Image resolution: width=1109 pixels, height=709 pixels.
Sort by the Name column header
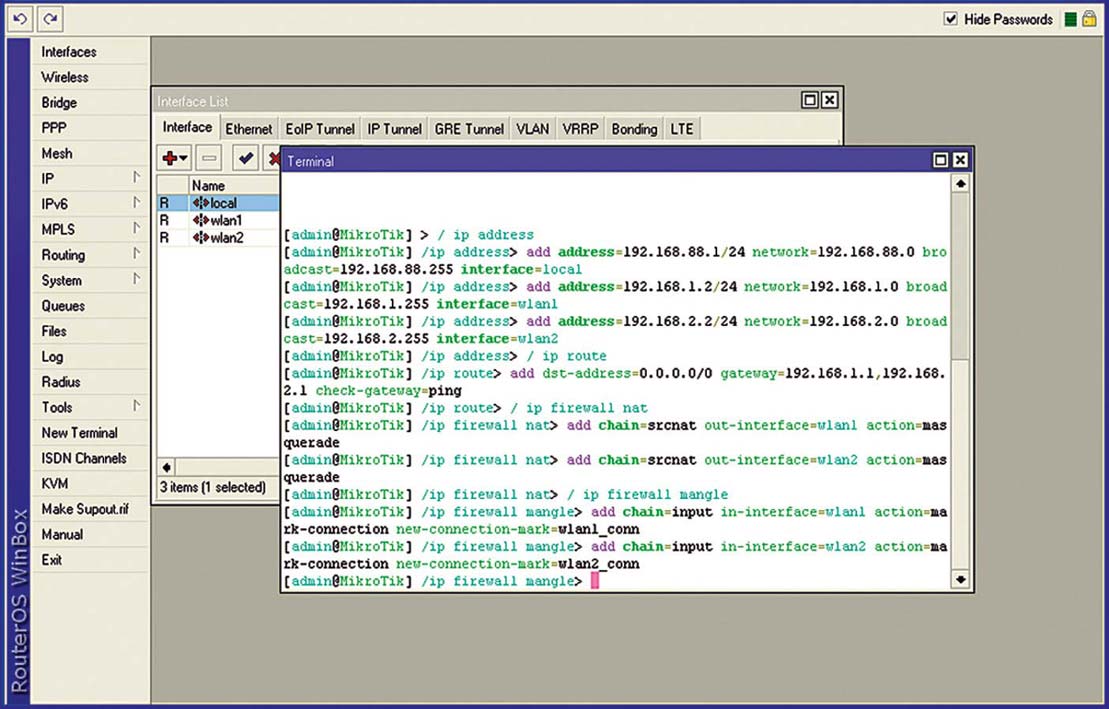pos(235,185)
